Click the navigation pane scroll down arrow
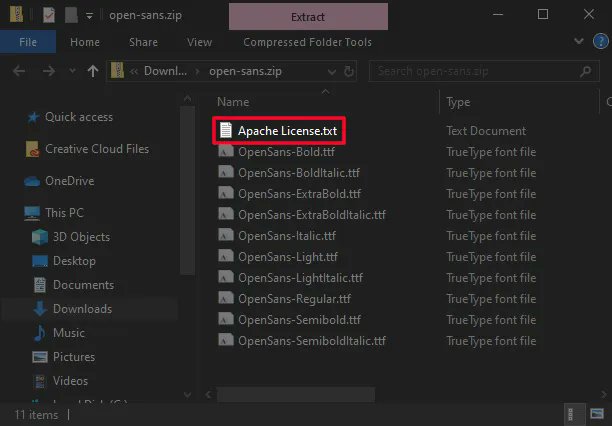 tap(188, 394)
